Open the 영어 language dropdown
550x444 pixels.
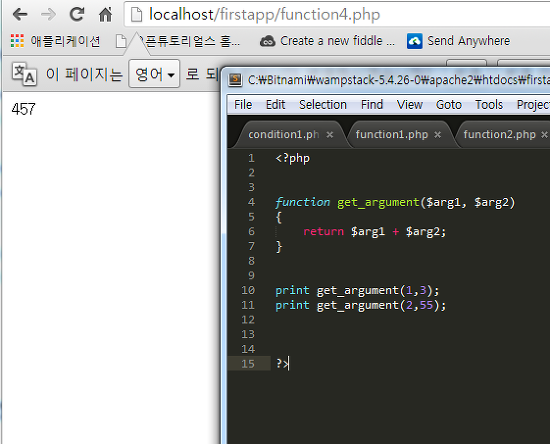tap(154, 74)
